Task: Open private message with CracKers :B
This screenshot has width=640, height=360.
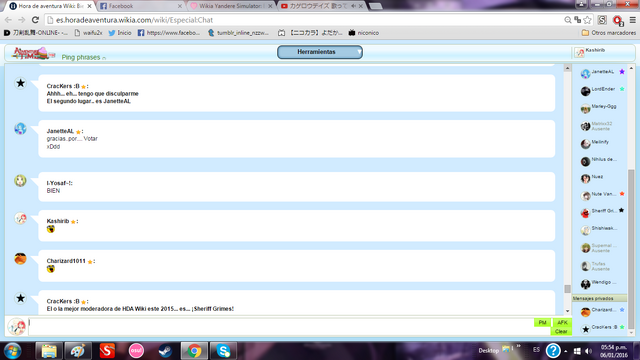Action: point(604,327)
